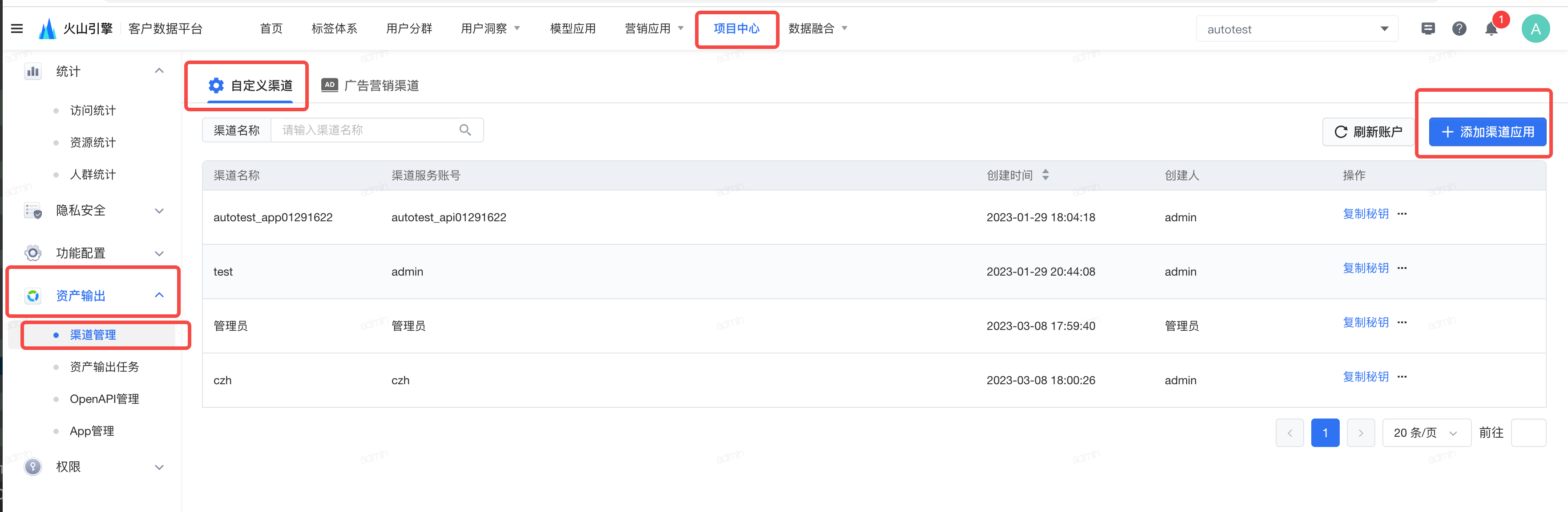Open the 20 条/页 page size dropdown
Image resolution: width=1568 pixels, height=512 pixels.
(x=1426, y=433)
